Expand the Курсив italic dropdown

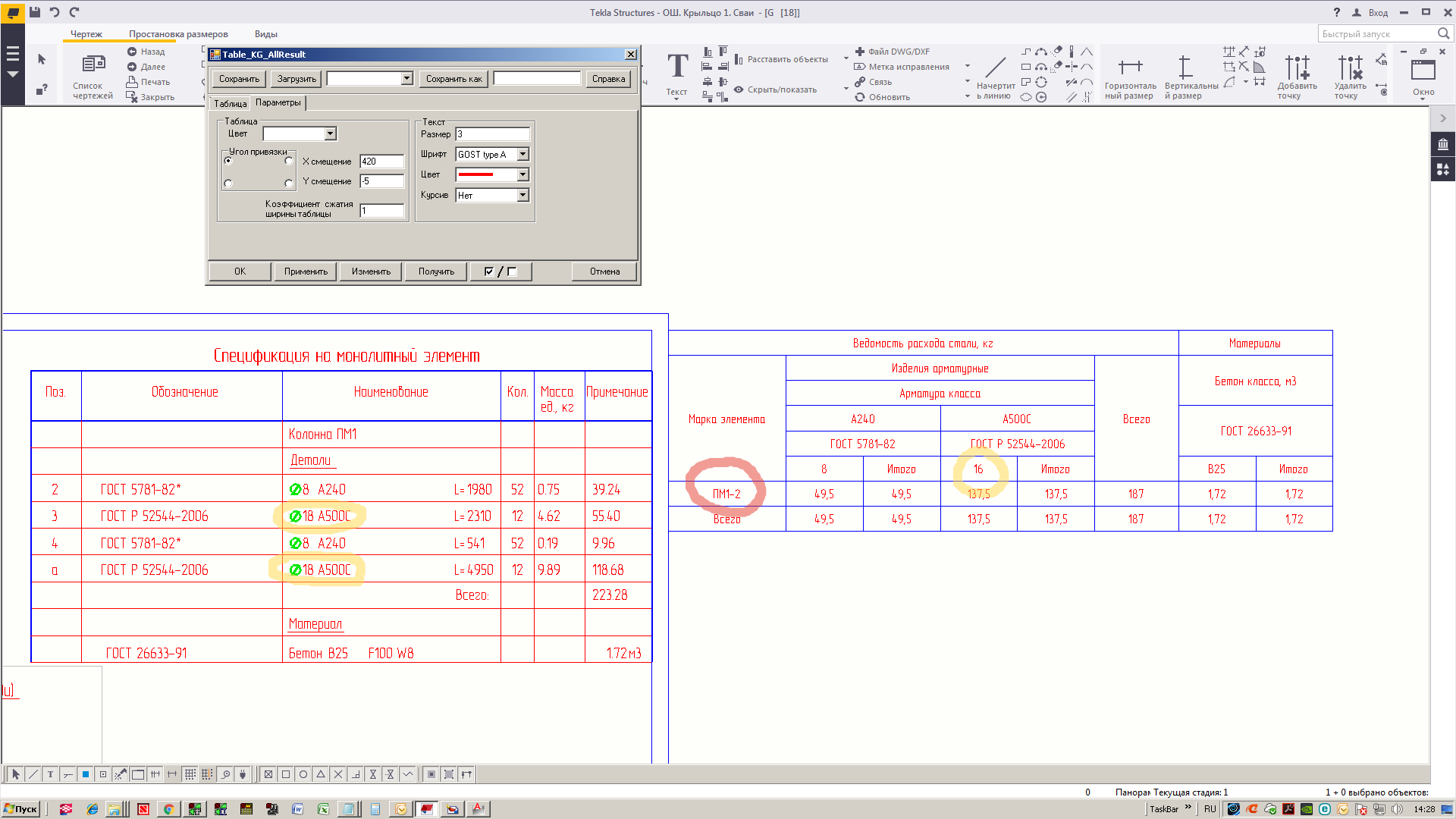tap(522, 196)
